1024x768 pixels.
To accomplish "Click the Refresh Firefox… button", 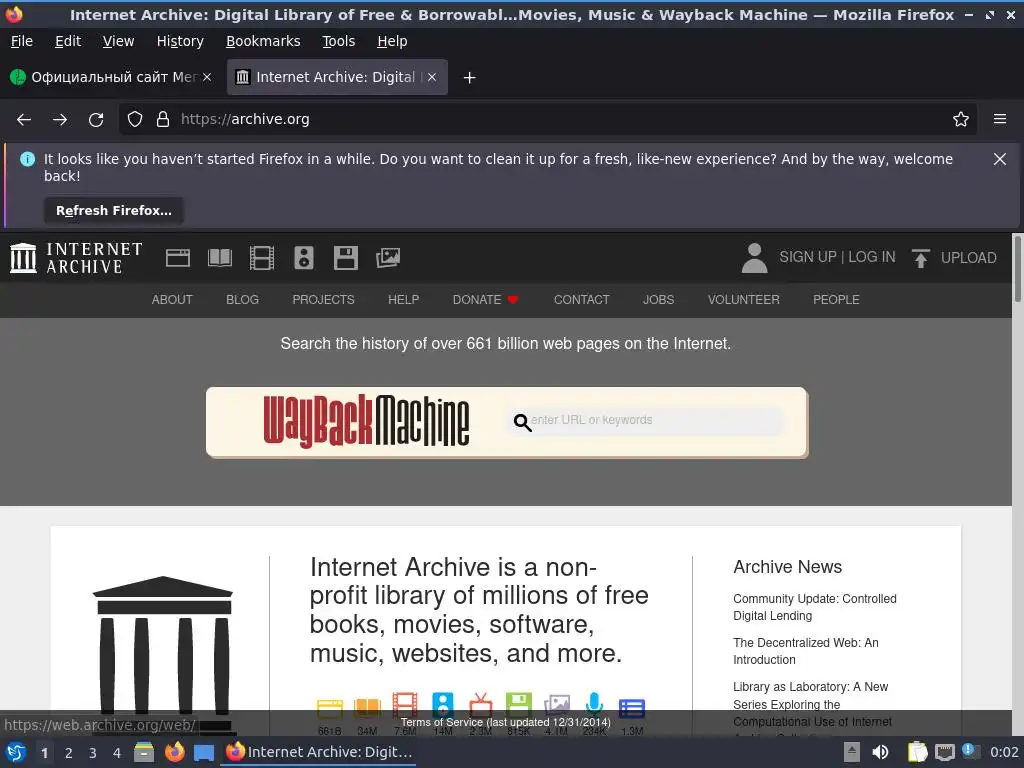I will (x=114, y=211).
